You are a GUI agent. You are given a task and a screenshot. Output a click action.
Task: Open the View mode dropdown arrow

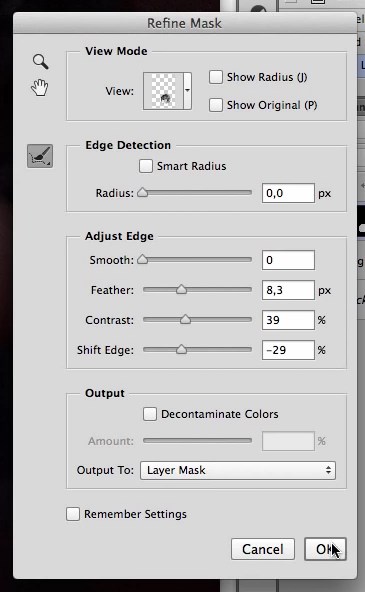point(188,91)
